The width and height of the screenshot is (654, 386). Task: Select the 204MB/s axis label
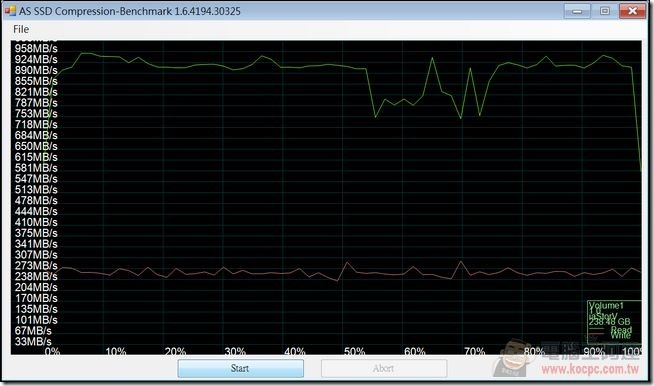pos(36,287)
